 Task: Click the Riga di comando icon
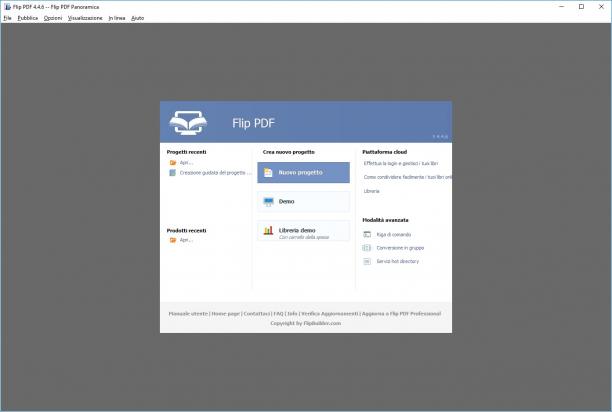tap(367, 234)
